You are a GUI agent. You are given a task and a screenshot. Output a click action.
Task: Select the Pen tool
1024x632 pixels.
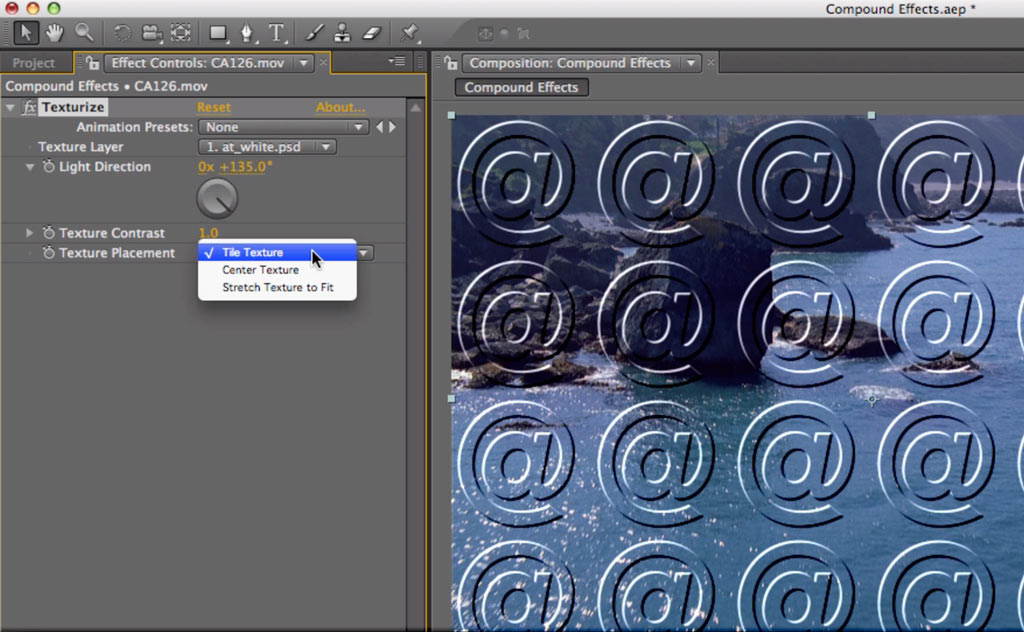coord(247,33)
